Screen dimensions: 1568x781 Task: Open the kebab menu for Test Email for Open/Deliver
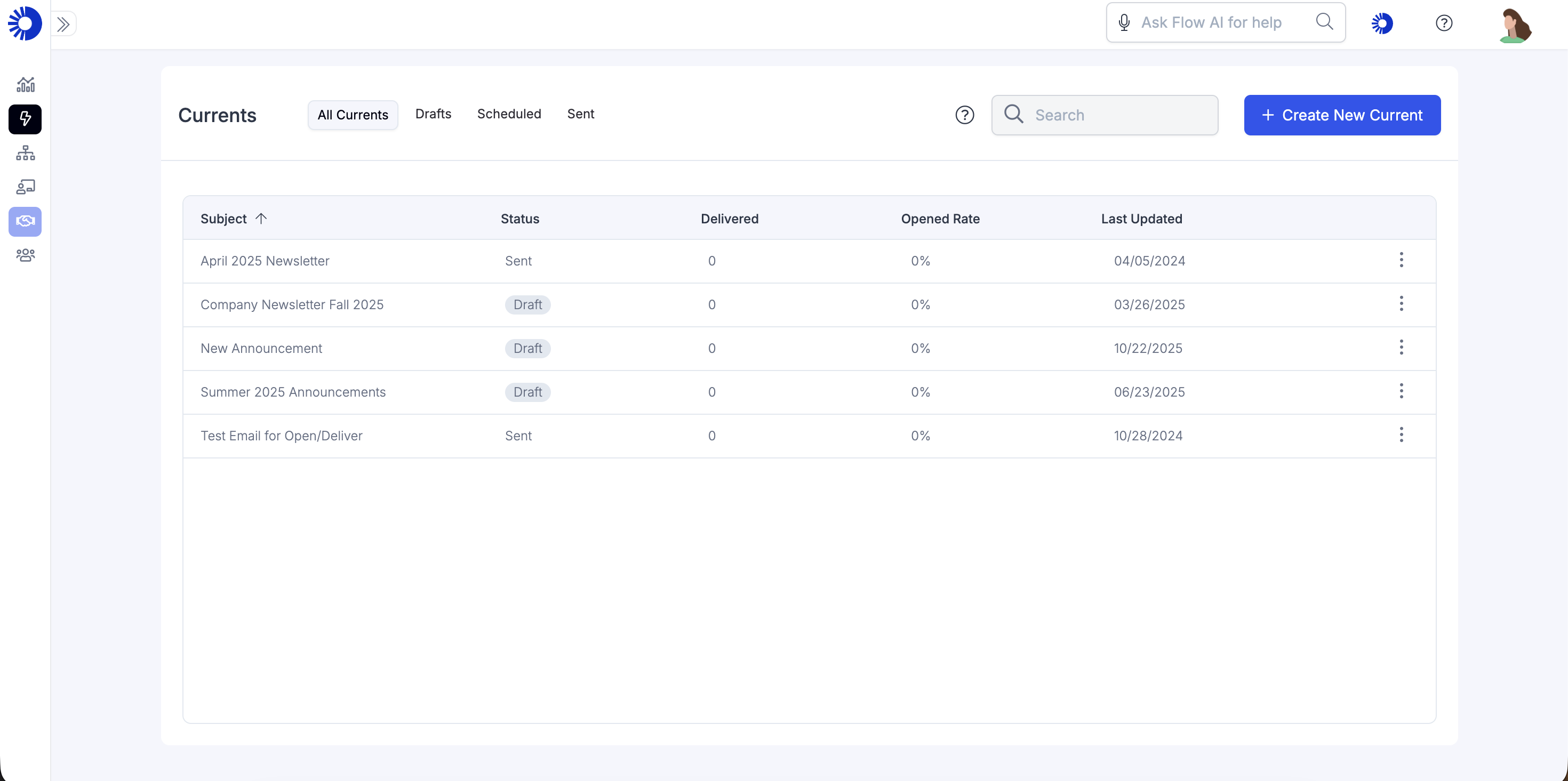[1401, 435]
